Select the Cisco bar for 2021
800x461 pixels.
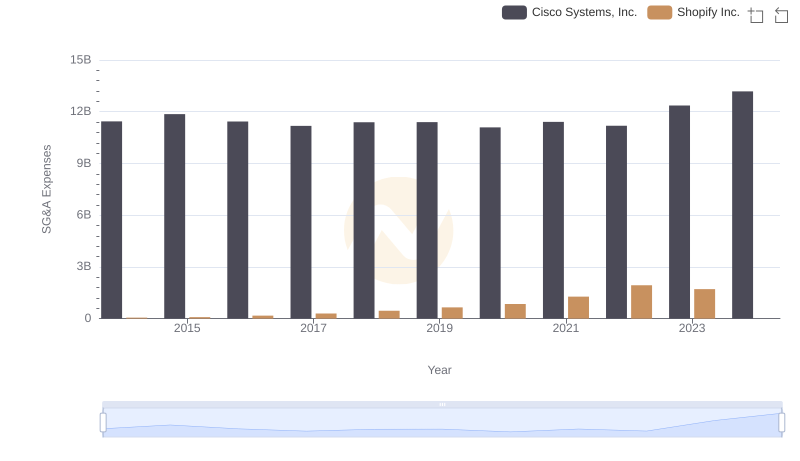554,220
